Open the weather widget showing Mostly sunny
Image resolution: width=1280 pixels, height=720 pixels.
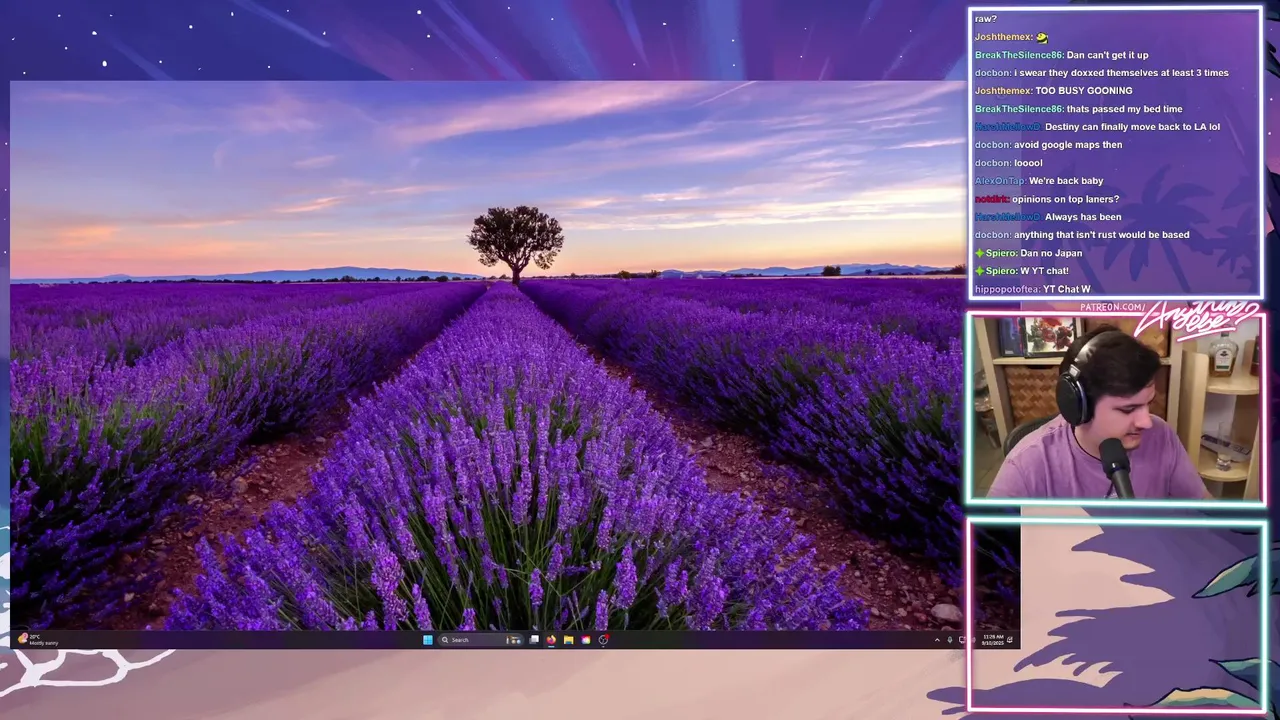[38, 640]
